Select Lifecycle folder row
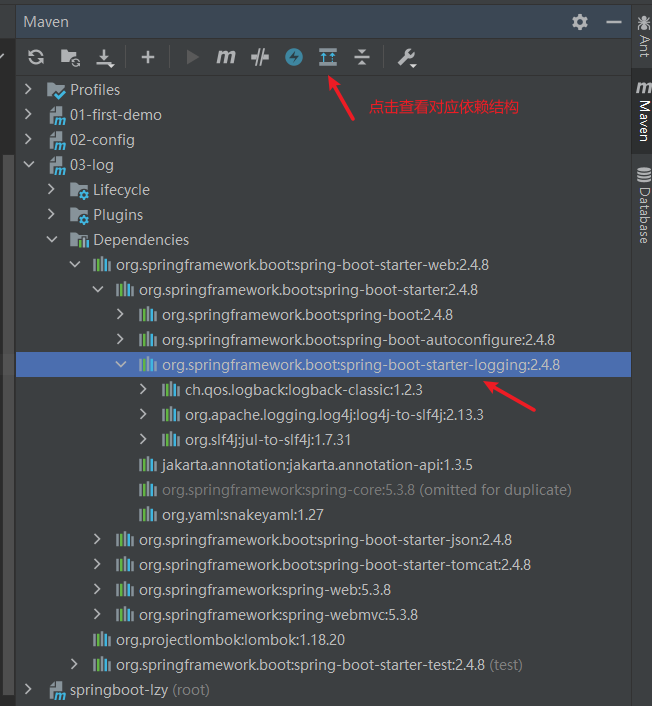The height and width of the screenshot is (706, 652). pyautogui.click(x=323, y=190)
